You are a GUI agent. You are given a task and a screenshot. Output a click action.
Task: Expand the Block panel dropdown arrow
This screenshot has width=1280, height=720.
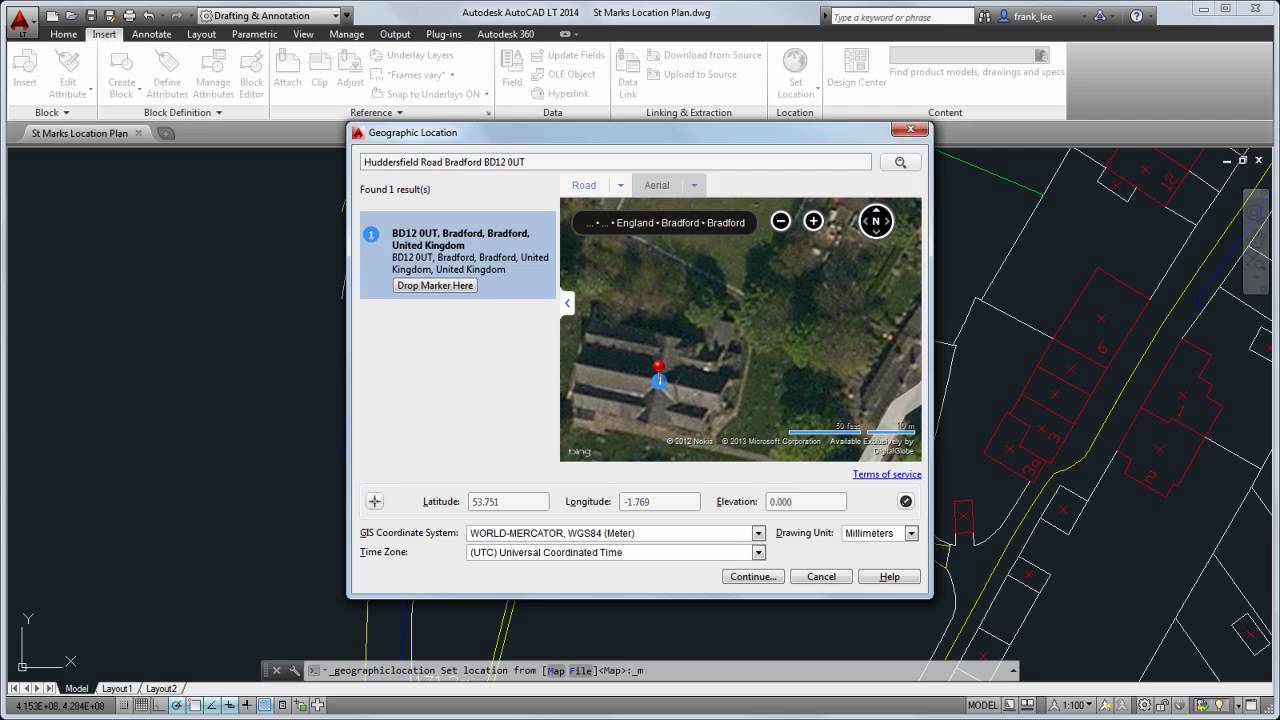pyautogui.click(x=65, y=113)
